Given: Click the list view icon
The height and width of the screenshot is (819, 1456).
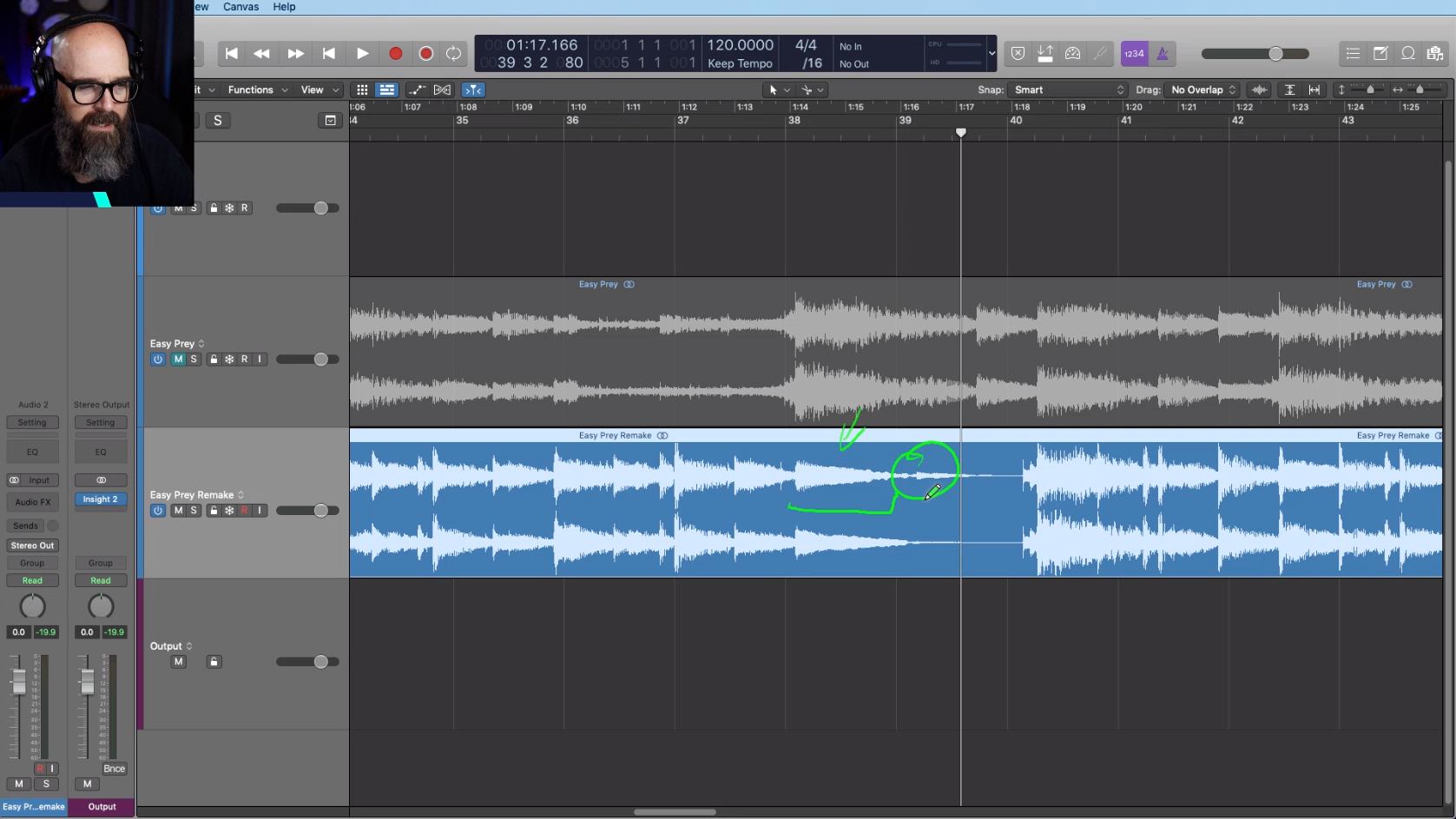Looking at the screenshot, I should (x=387, y=90).
